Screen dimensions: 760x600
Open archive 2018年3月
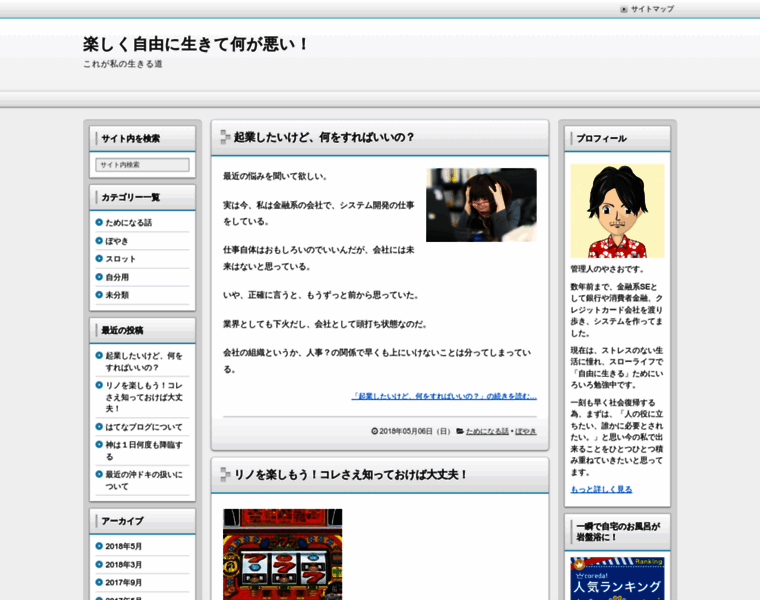(x=123, y=565)
